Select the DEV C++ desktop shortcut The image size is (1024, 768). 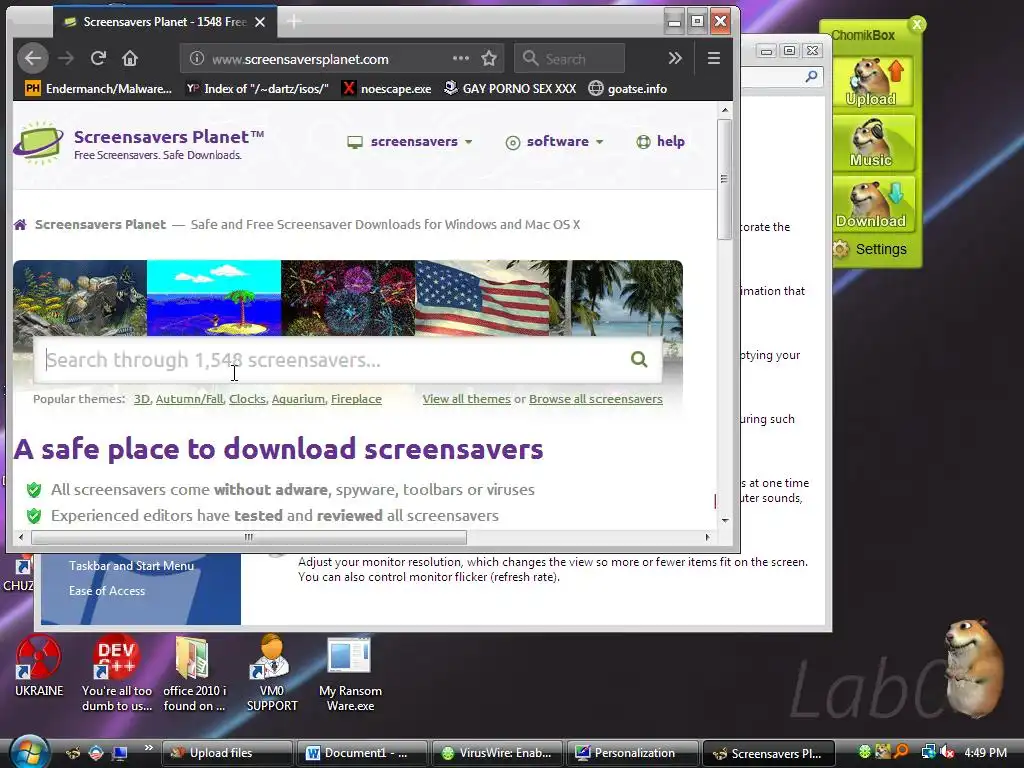coord(117,674)
